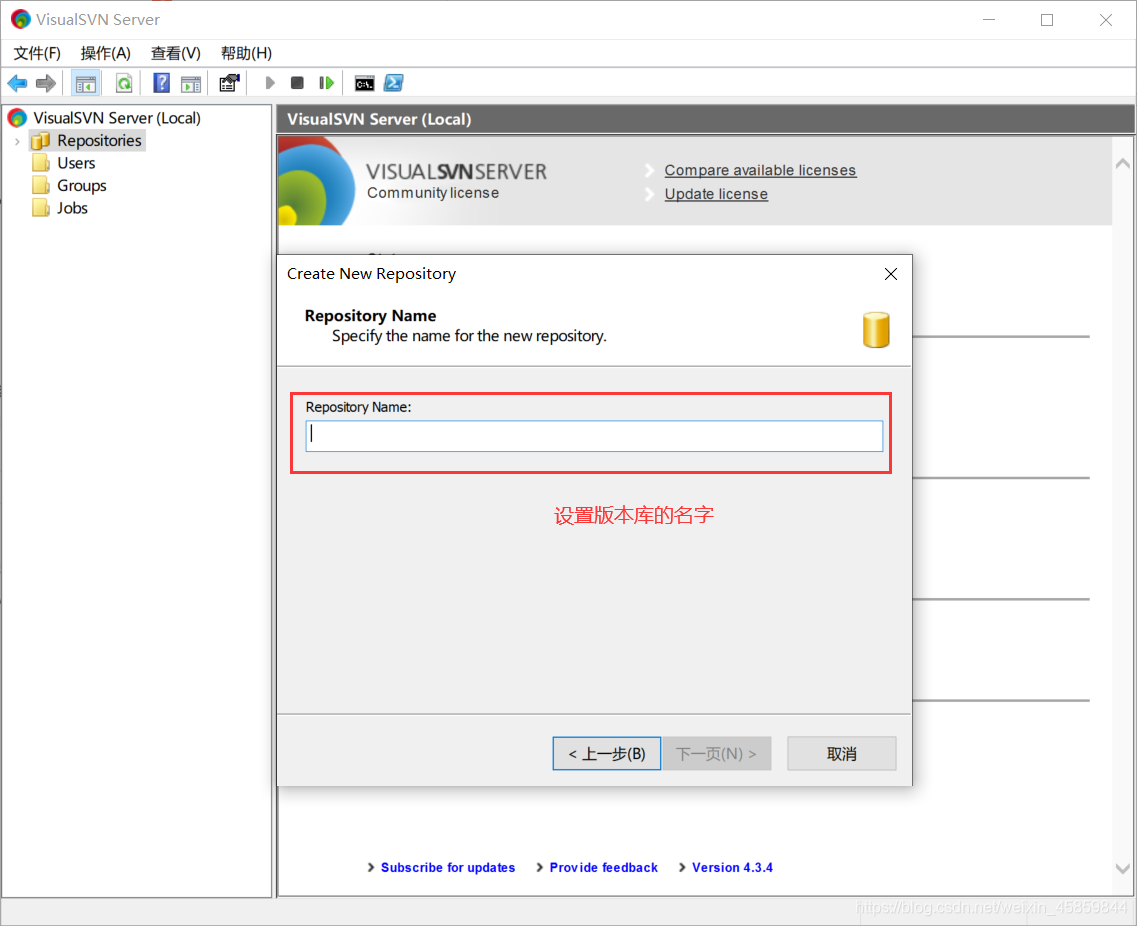The image size is (1137, 926).
Task: Click the Stop service square icon
Action: click(x=297, y=83)
